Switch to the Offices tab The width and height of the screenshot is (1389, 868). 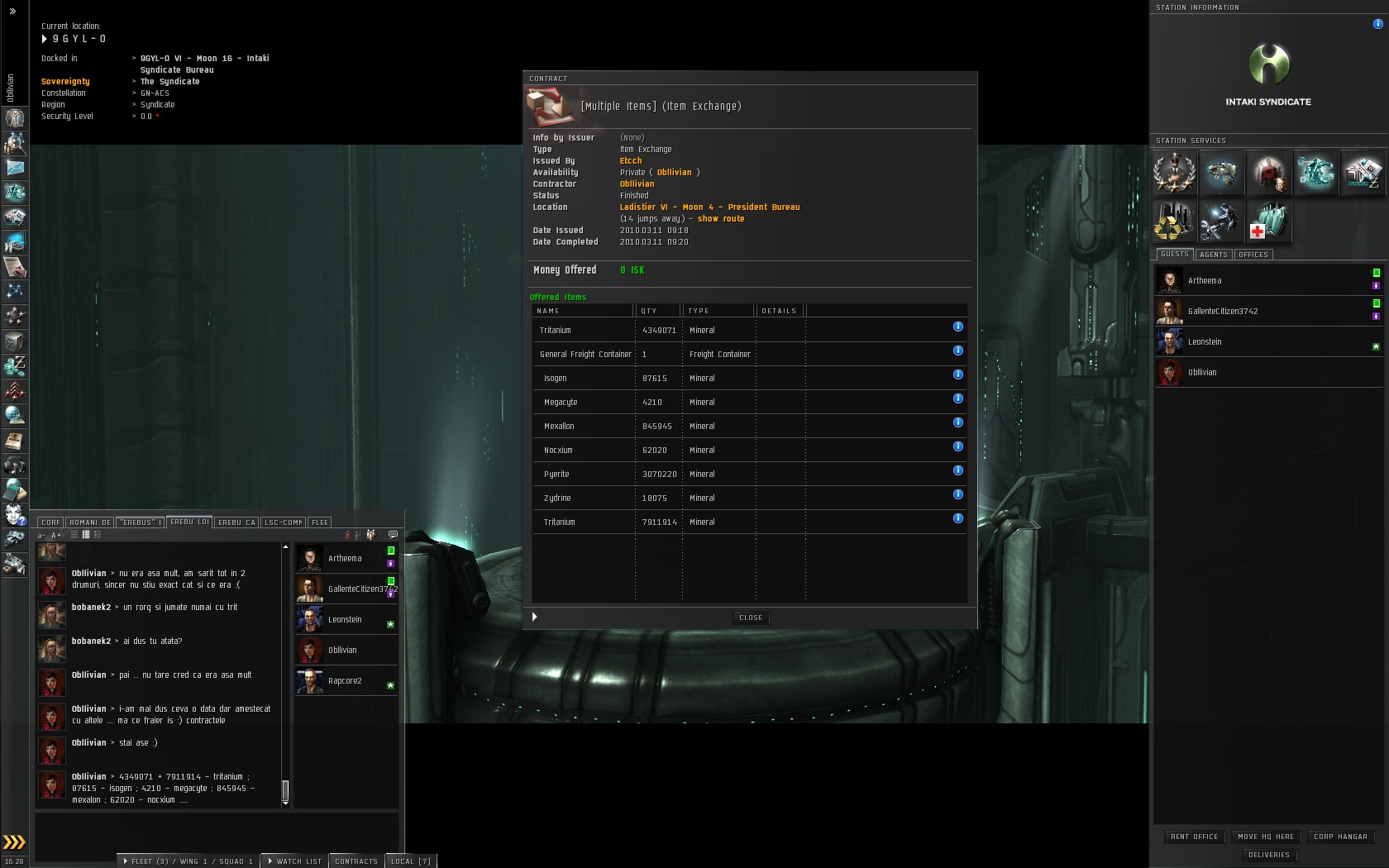pos(1253,255)
